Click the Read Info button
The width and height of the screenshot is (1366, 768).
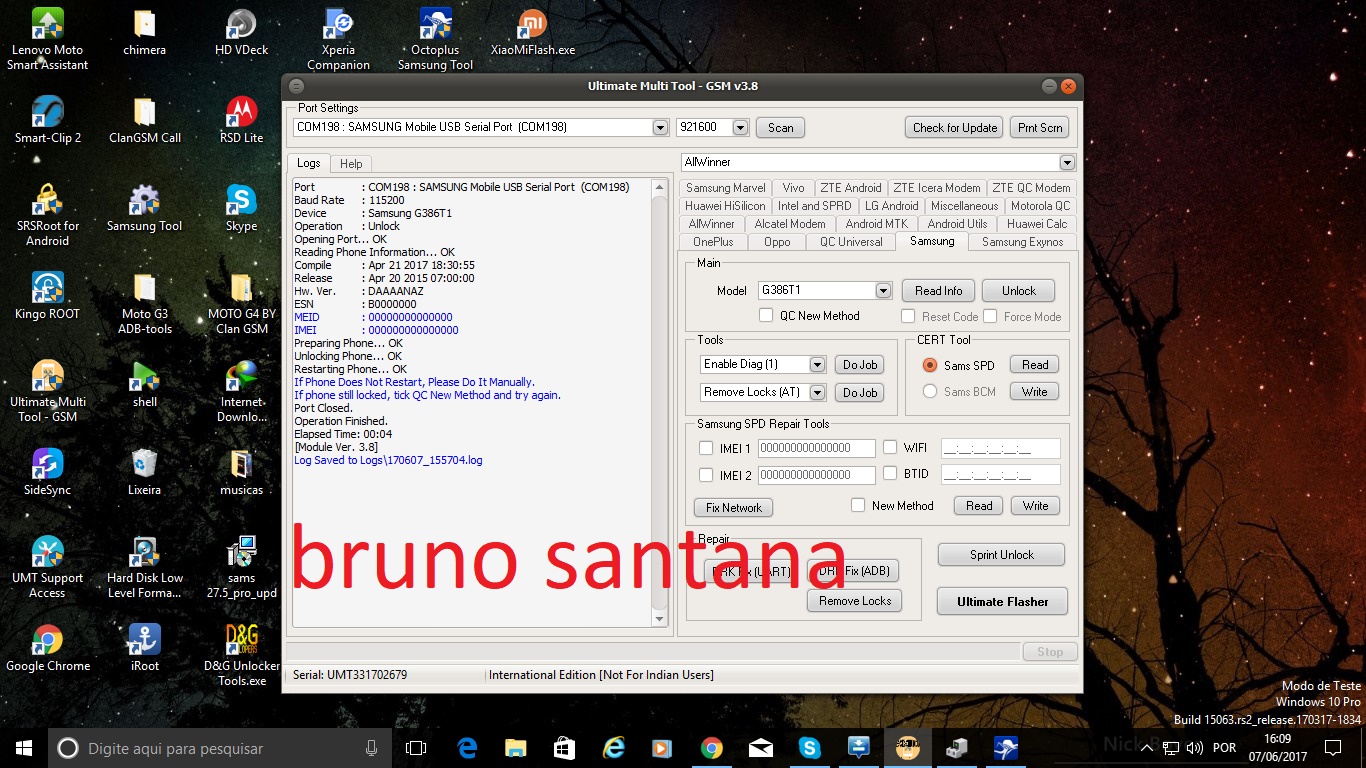938,291
